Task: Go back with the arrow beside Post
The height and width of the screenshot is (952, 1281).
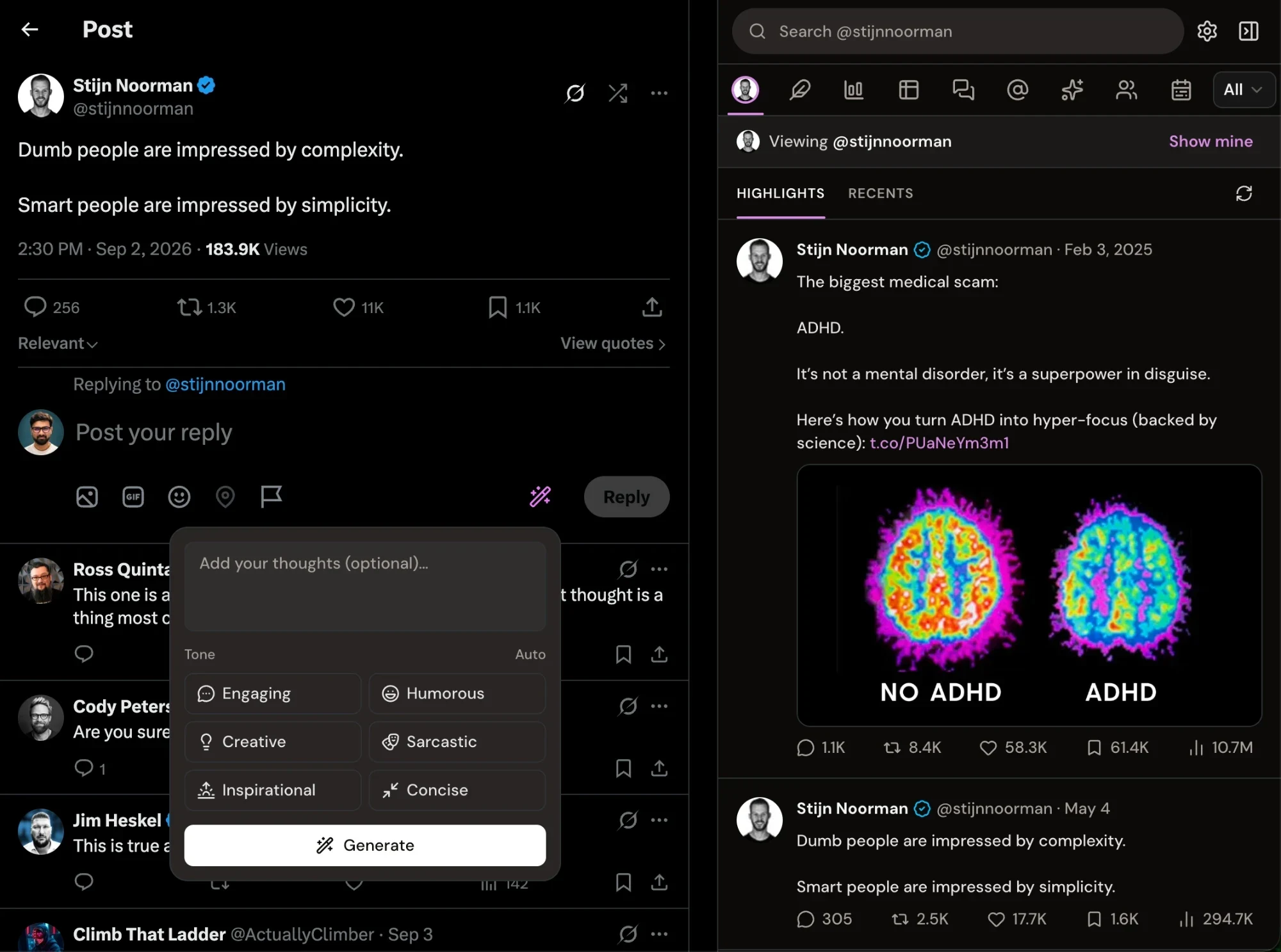Action: coord(29,29)
